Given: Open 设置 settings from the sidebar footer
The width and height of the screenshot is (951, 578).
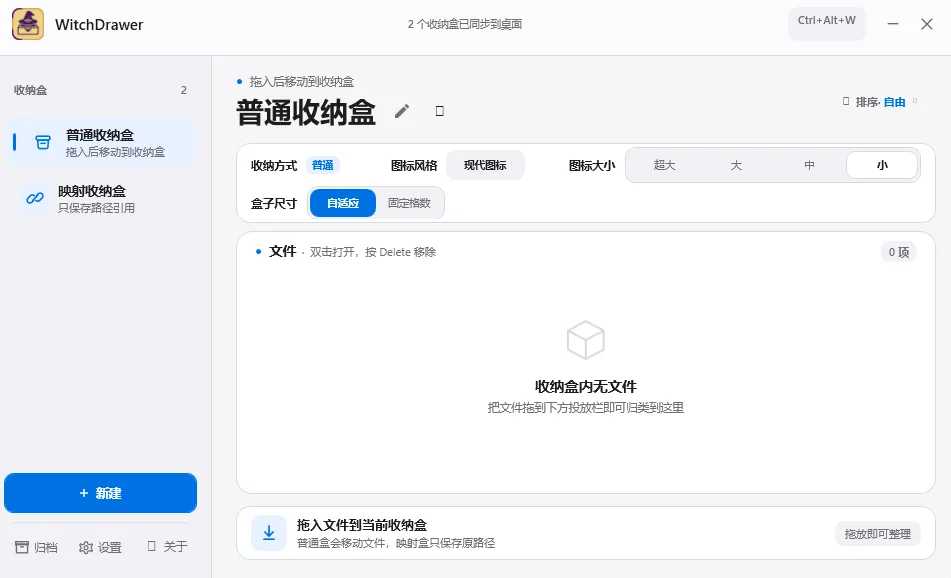Looking at the screenshot, I should coord(100,547).
